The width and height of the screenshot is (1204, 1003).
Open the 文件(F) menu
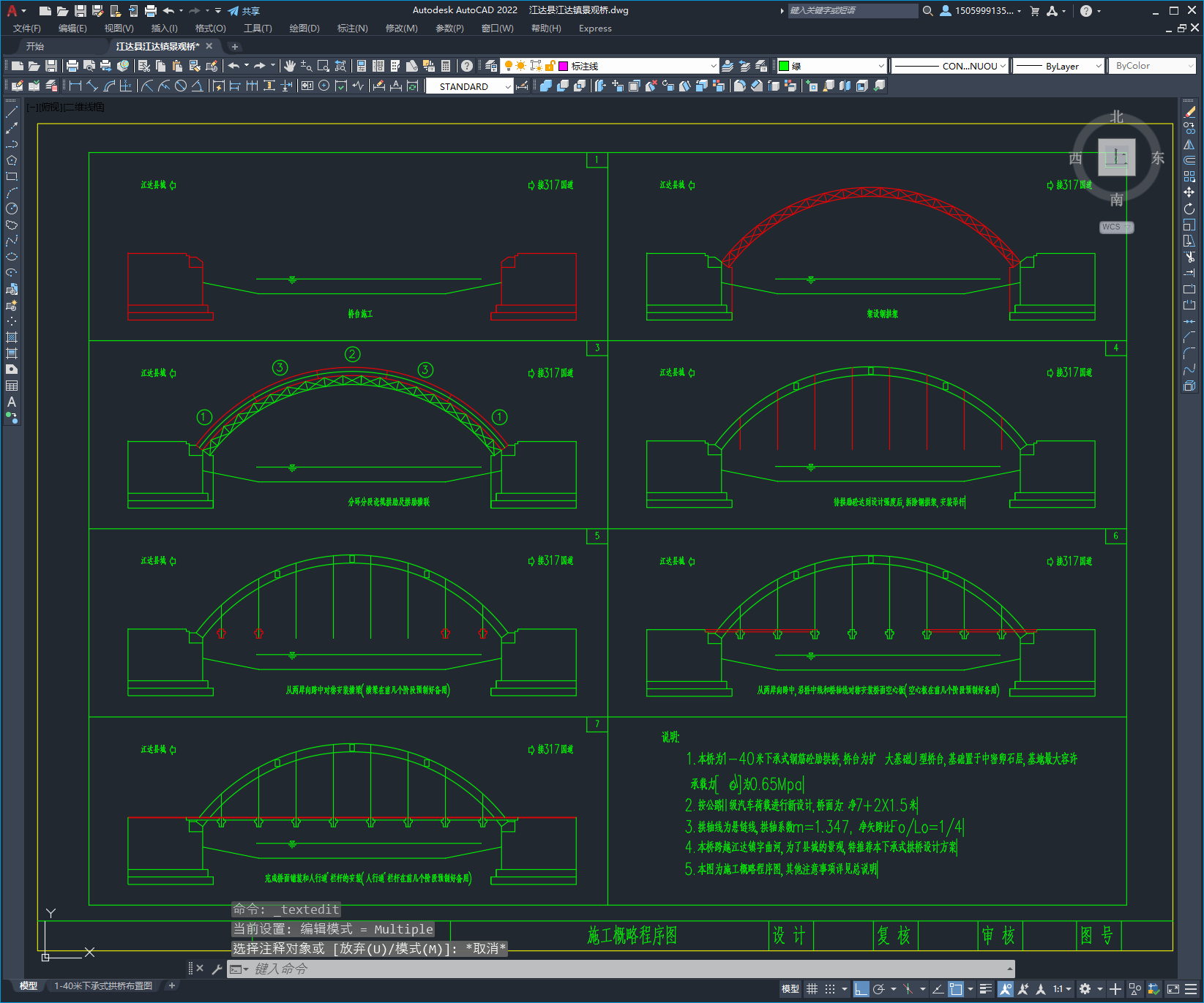tap(27, 28)
